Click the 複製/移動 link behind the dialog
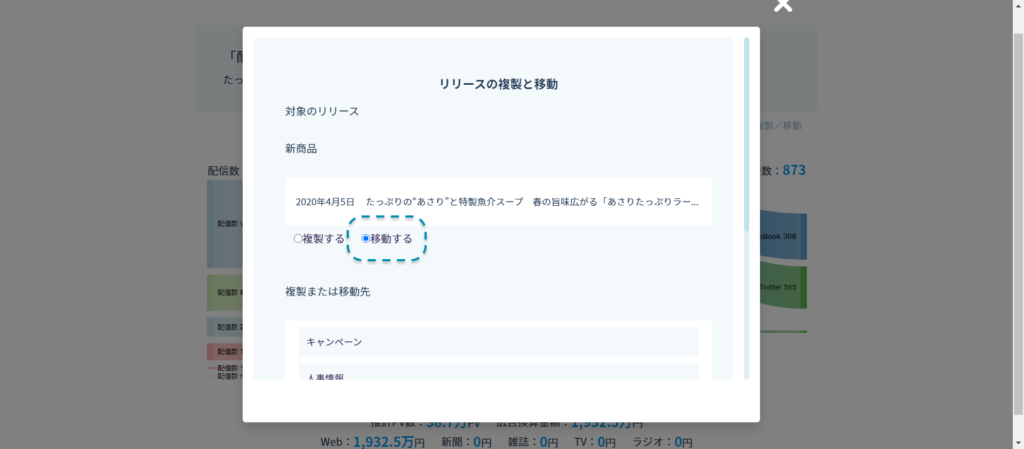1024x449 pixels. coord(780,126)
